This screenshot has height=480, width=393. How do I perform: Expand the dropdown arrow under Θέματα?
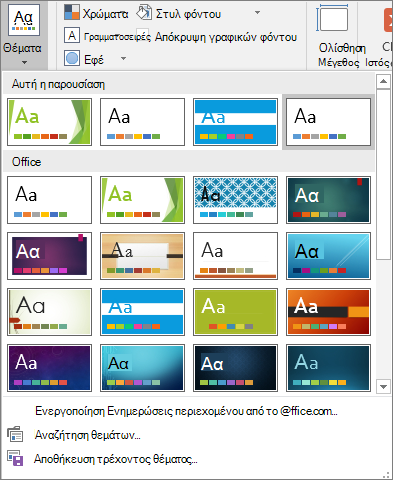24,62
